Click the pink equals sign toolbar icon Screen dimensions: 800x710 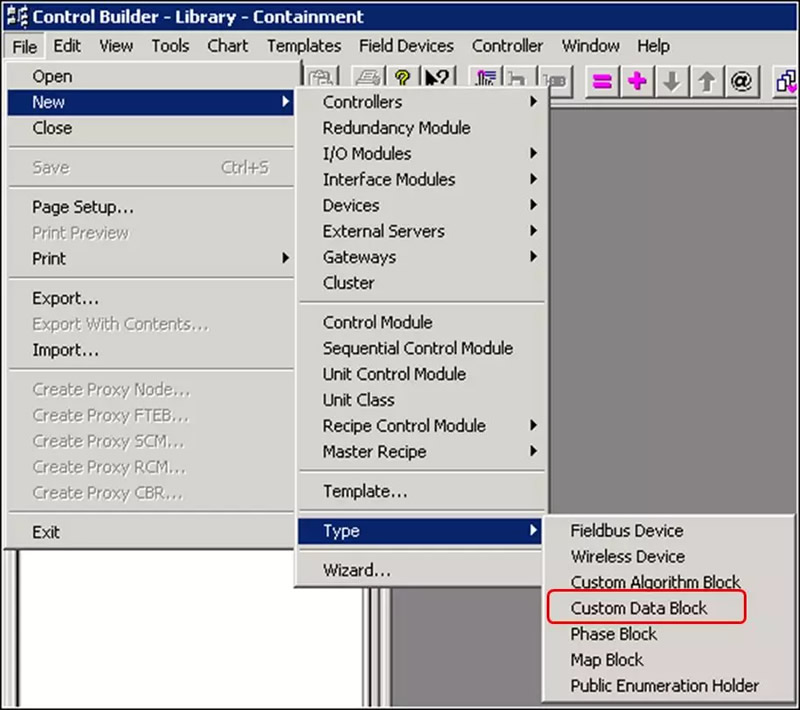tap(602, 81)
